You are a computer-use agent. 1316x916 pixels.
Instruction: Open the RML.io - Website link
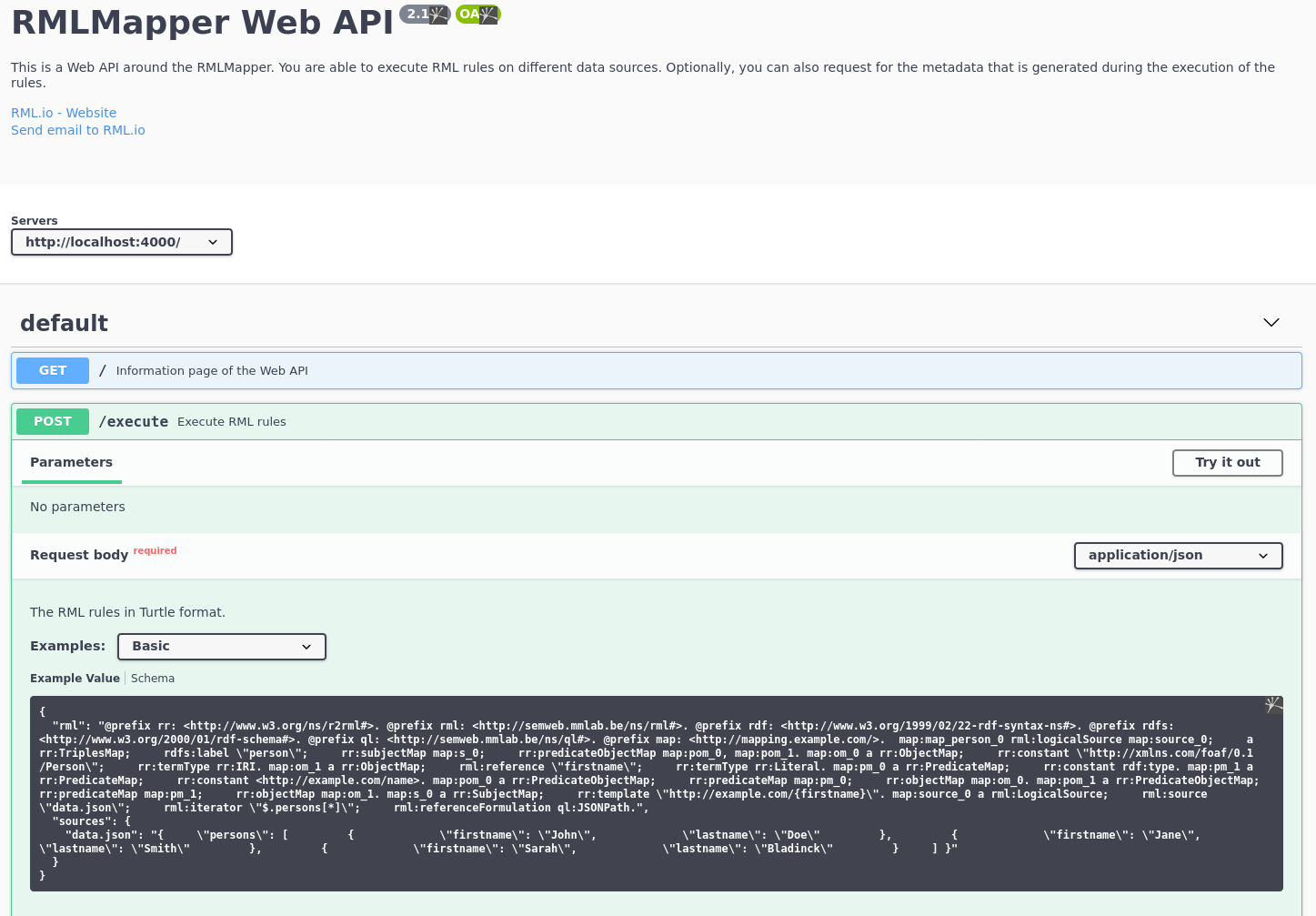click(x=64, y=113)
